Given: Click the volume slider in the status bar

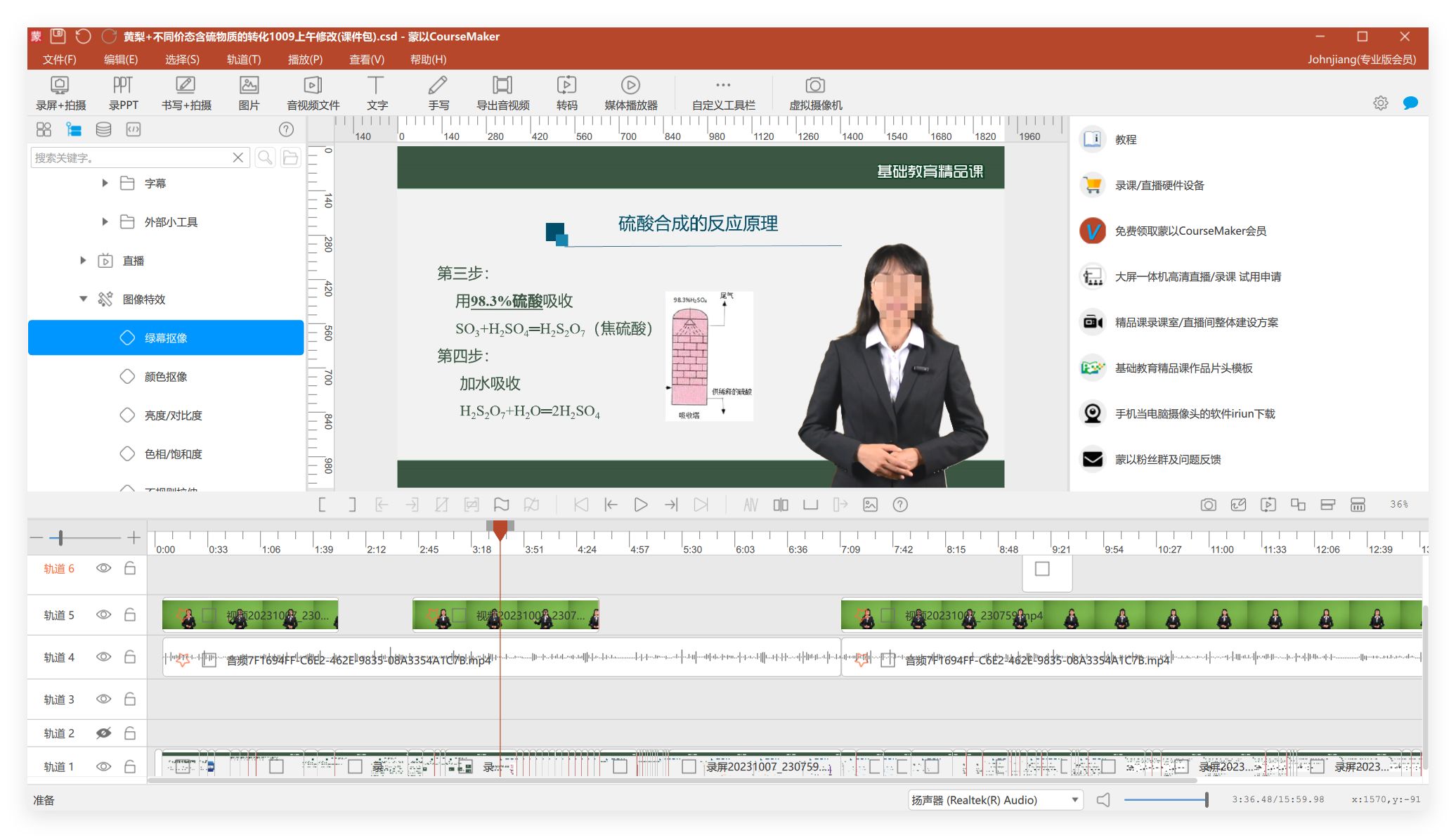Looking at the screenshot, I should click(x=1165, y=800).
